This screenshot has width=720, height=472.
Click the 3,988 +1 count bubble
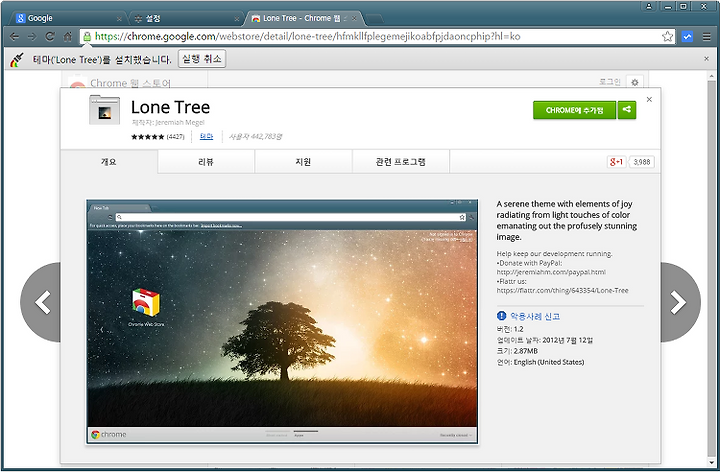(x=642, y=162)
